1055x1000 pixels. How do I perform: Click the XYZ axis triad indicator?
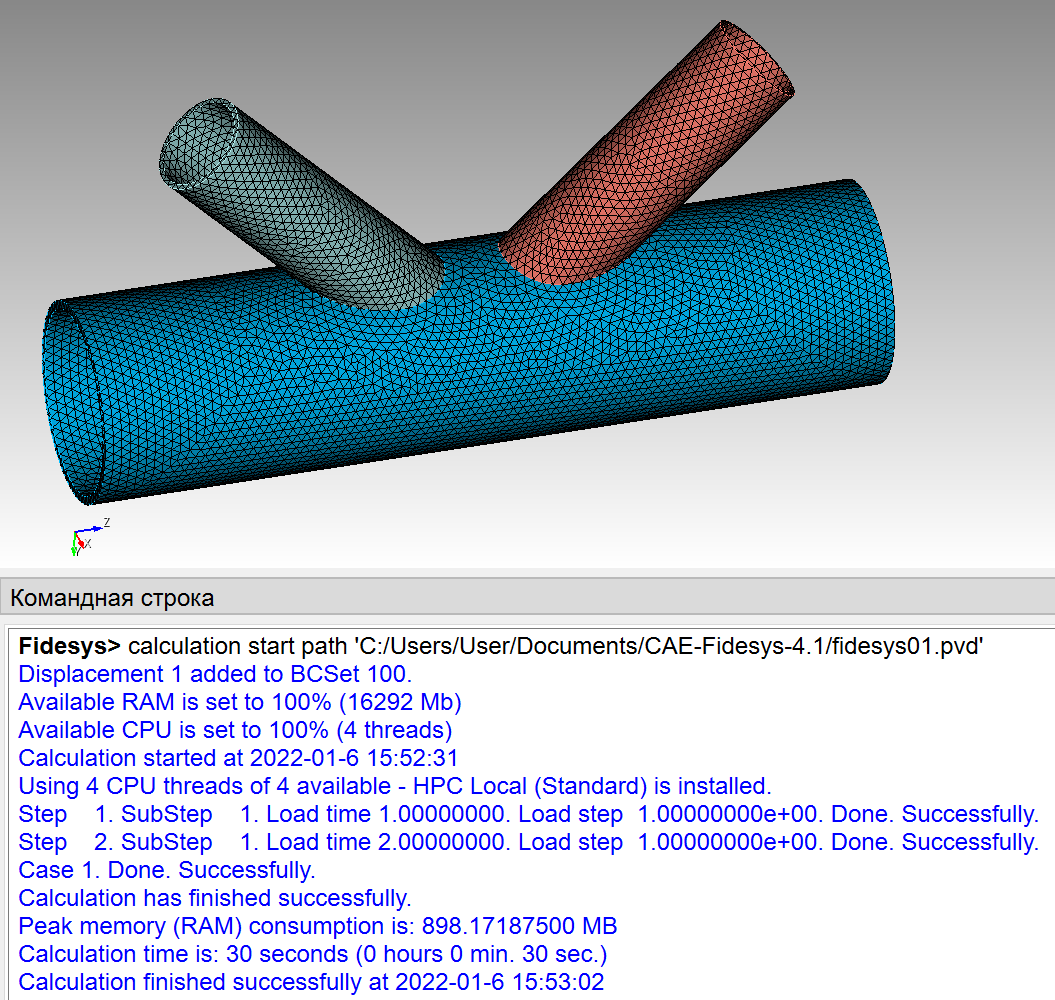[89, 537]
